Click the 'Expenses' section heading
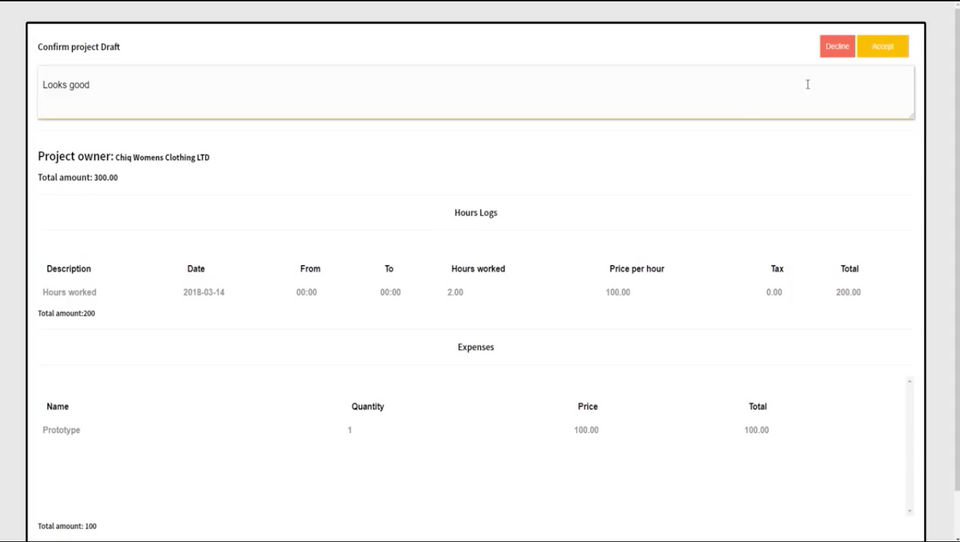The image size is (960, 542). pyautogui.click(x=476, y=347)
